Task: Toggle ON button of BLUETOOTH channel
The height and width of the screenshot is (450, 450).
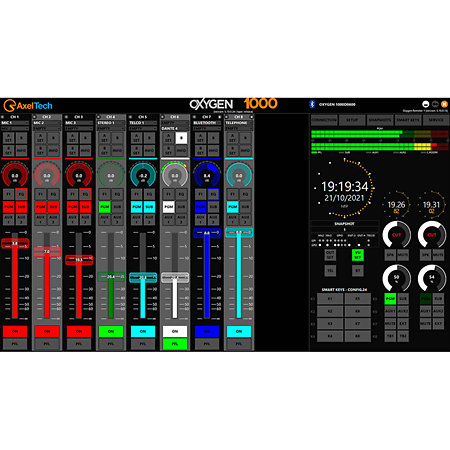Action: pyautogui.click(x=207, y=331)
